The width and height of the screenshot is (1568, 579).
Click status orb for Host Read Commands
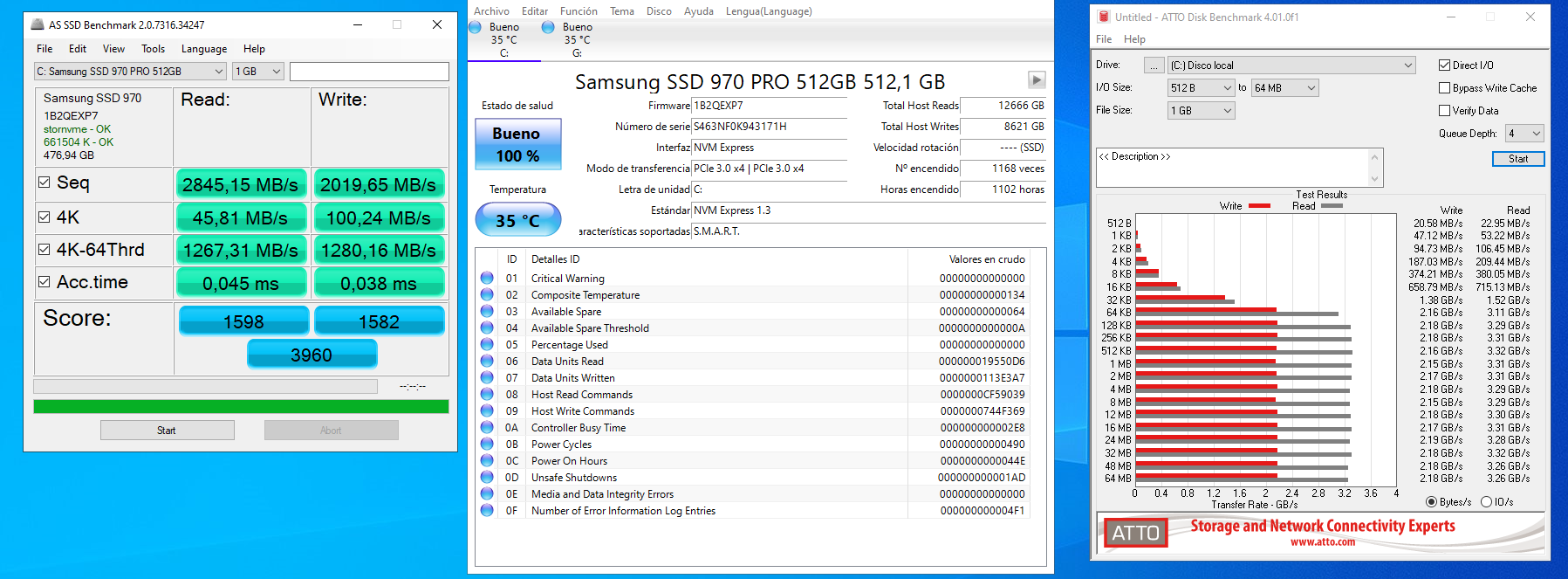pos(487,394)
